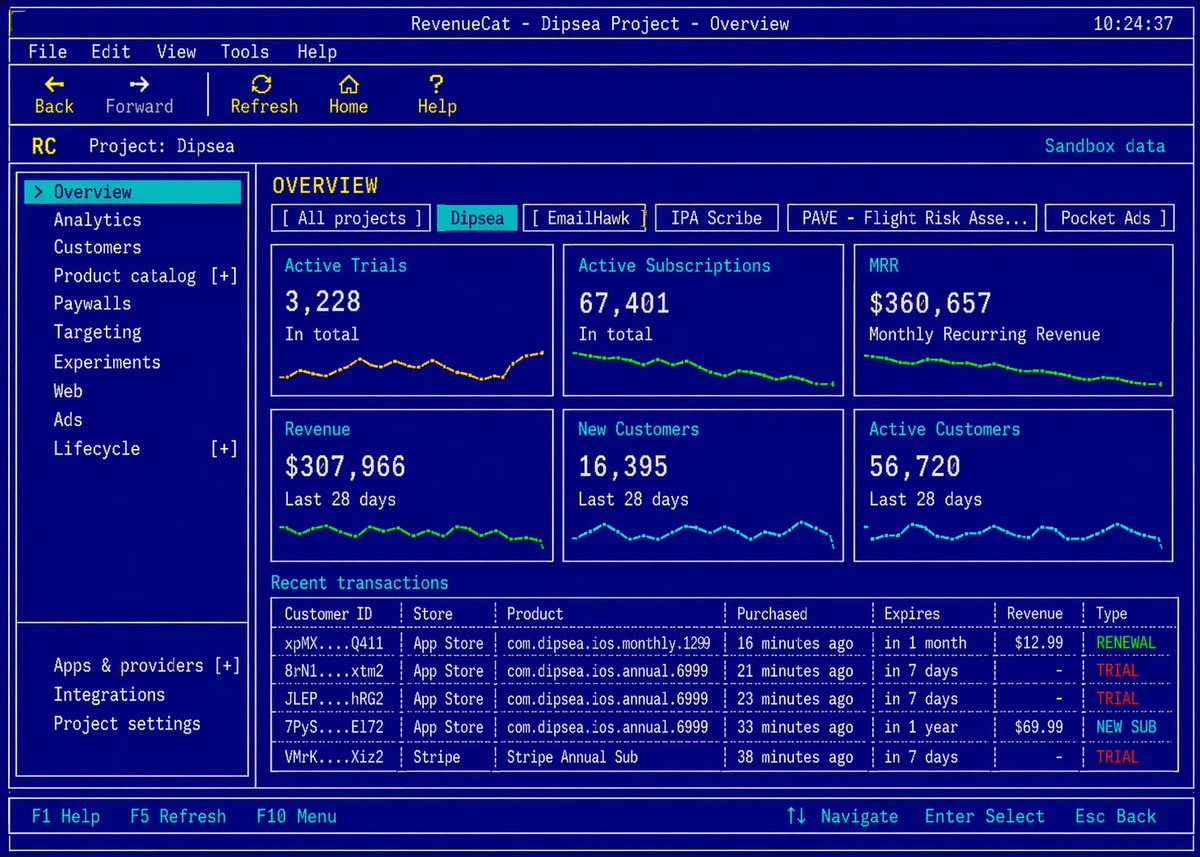This screenshot has height=857, width=1200.
Task: Expand Product catalog with [+]
Action: [x=224, y=276]
